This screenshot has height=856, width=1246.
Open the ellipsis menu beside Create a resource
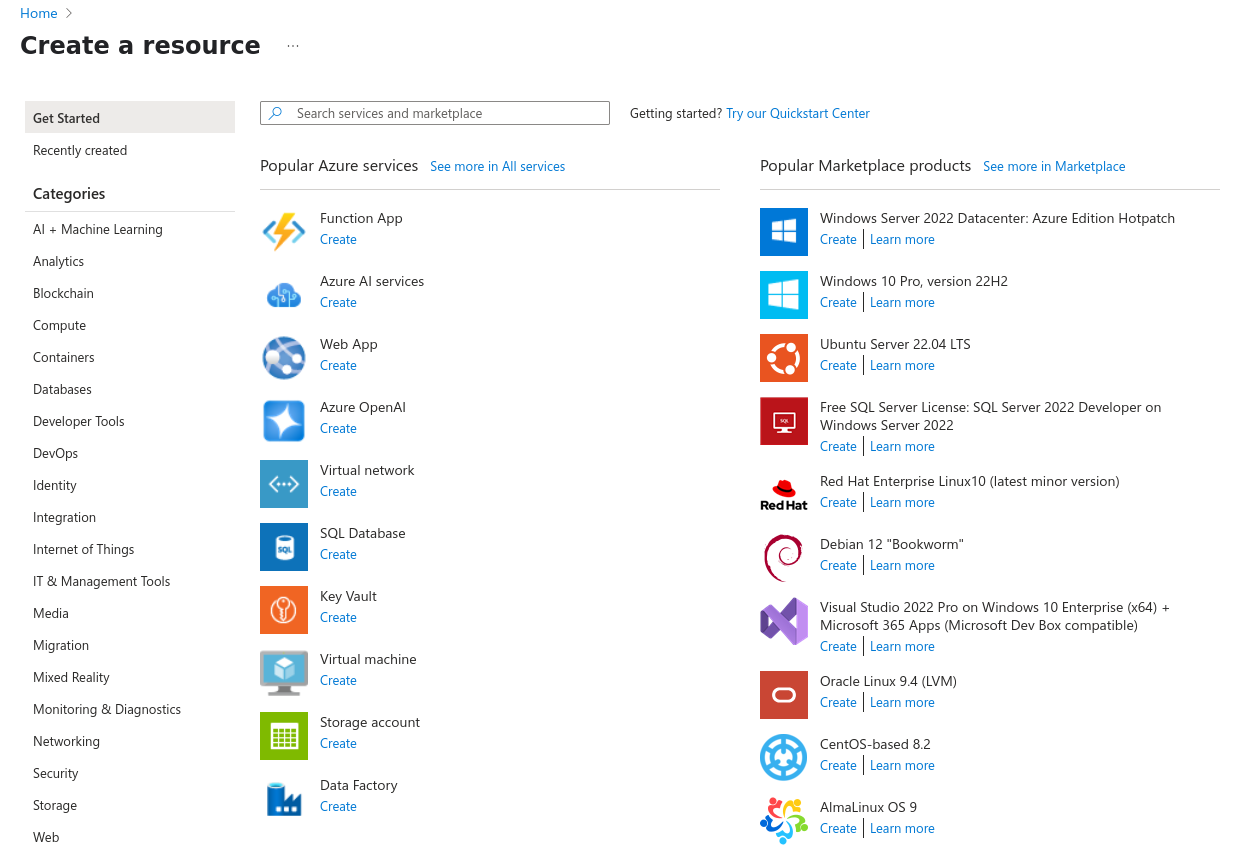click(x=293, y=46)
